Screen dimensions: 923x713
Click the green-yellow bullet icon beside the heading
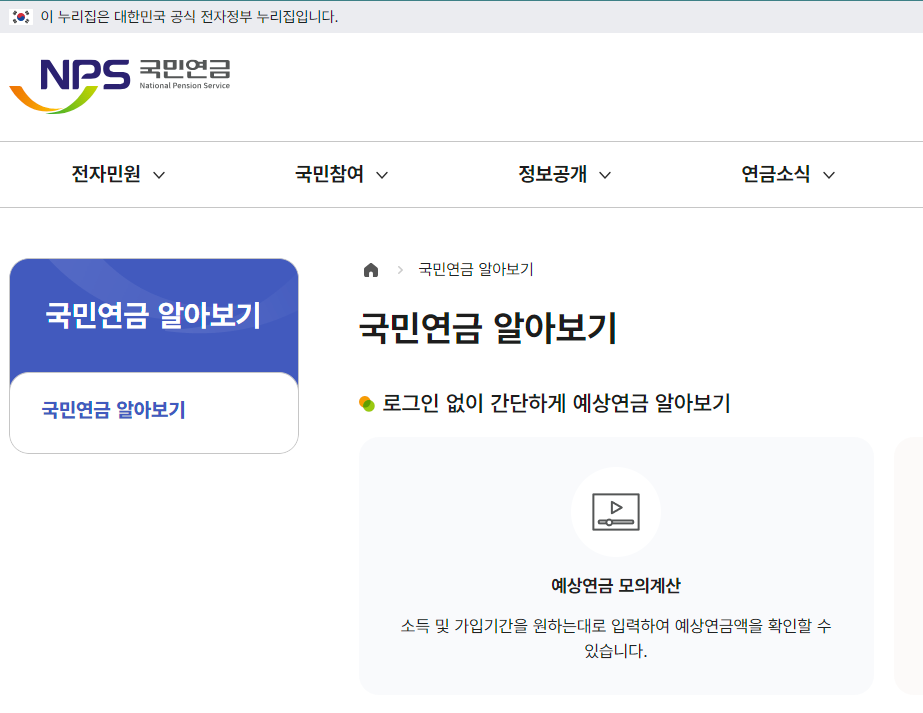point(366,404)
